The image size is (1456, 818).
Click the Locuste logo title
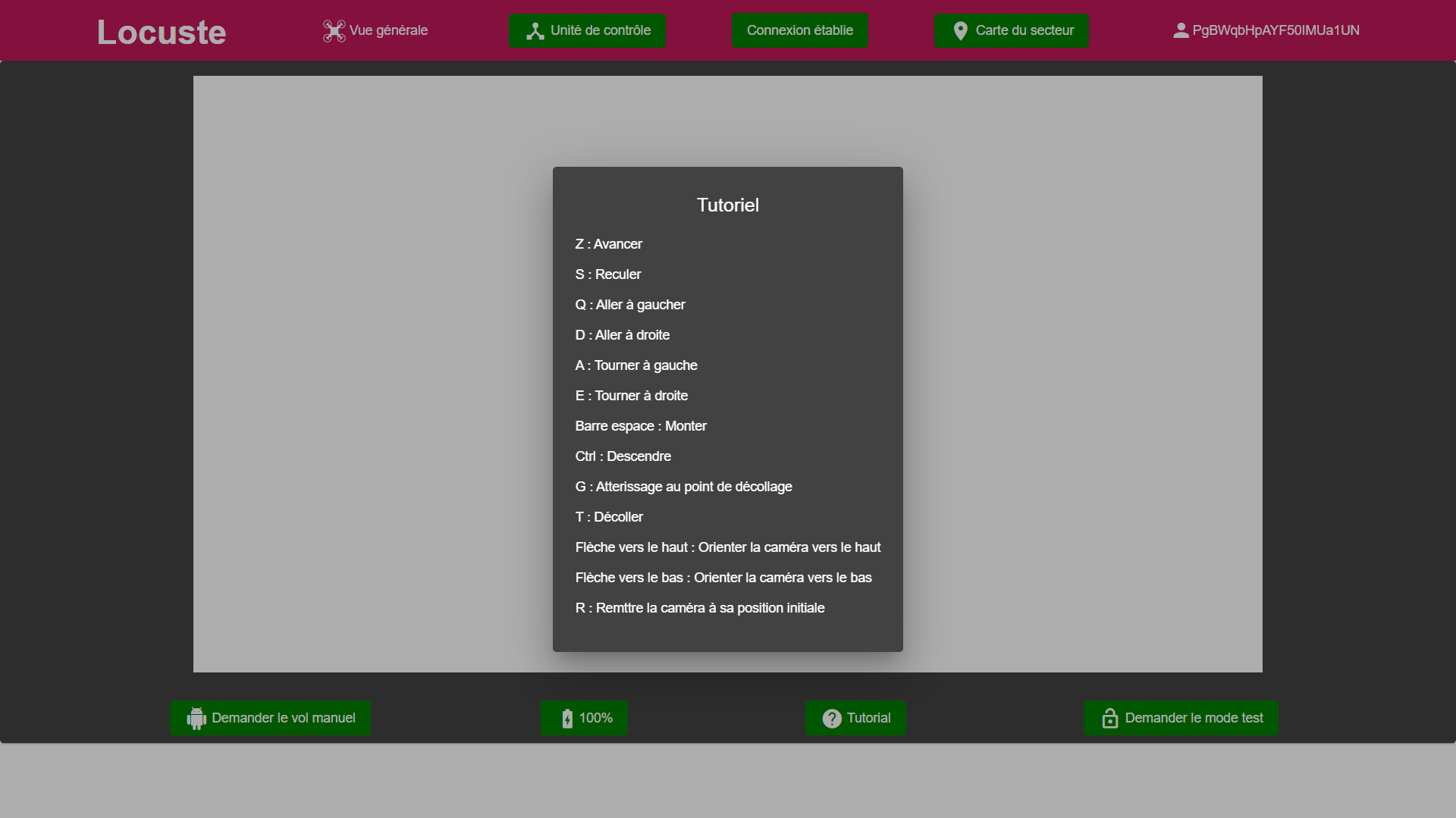(162, 32)
